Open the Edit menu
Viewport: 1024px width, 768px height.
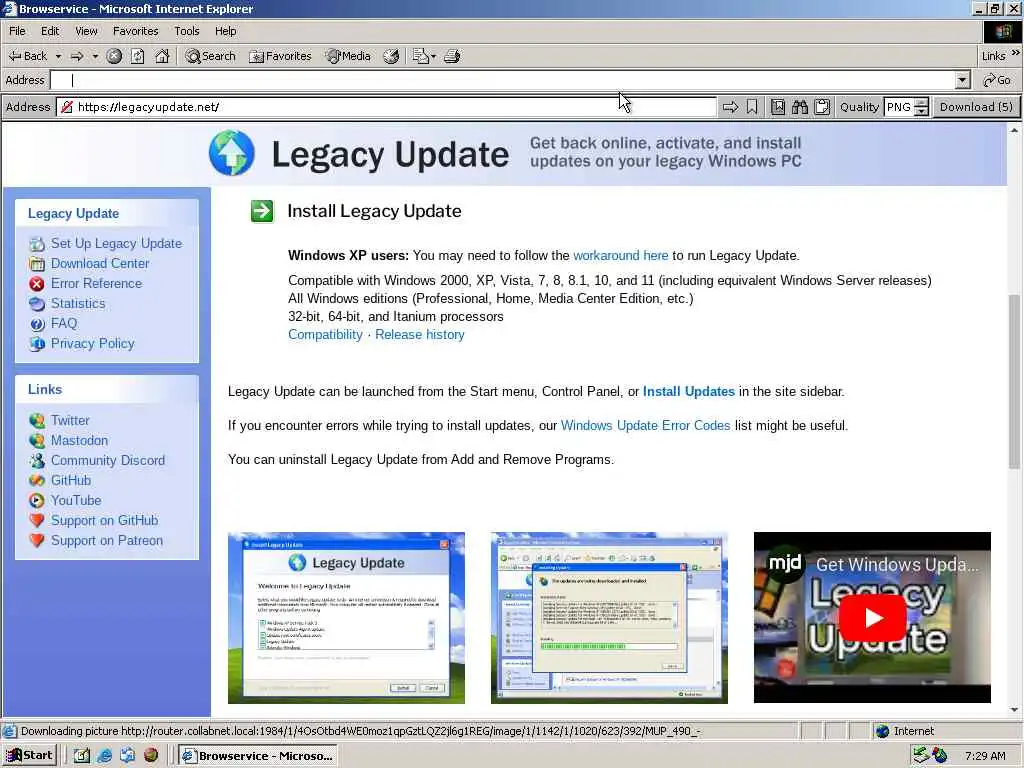click(50, 31)
